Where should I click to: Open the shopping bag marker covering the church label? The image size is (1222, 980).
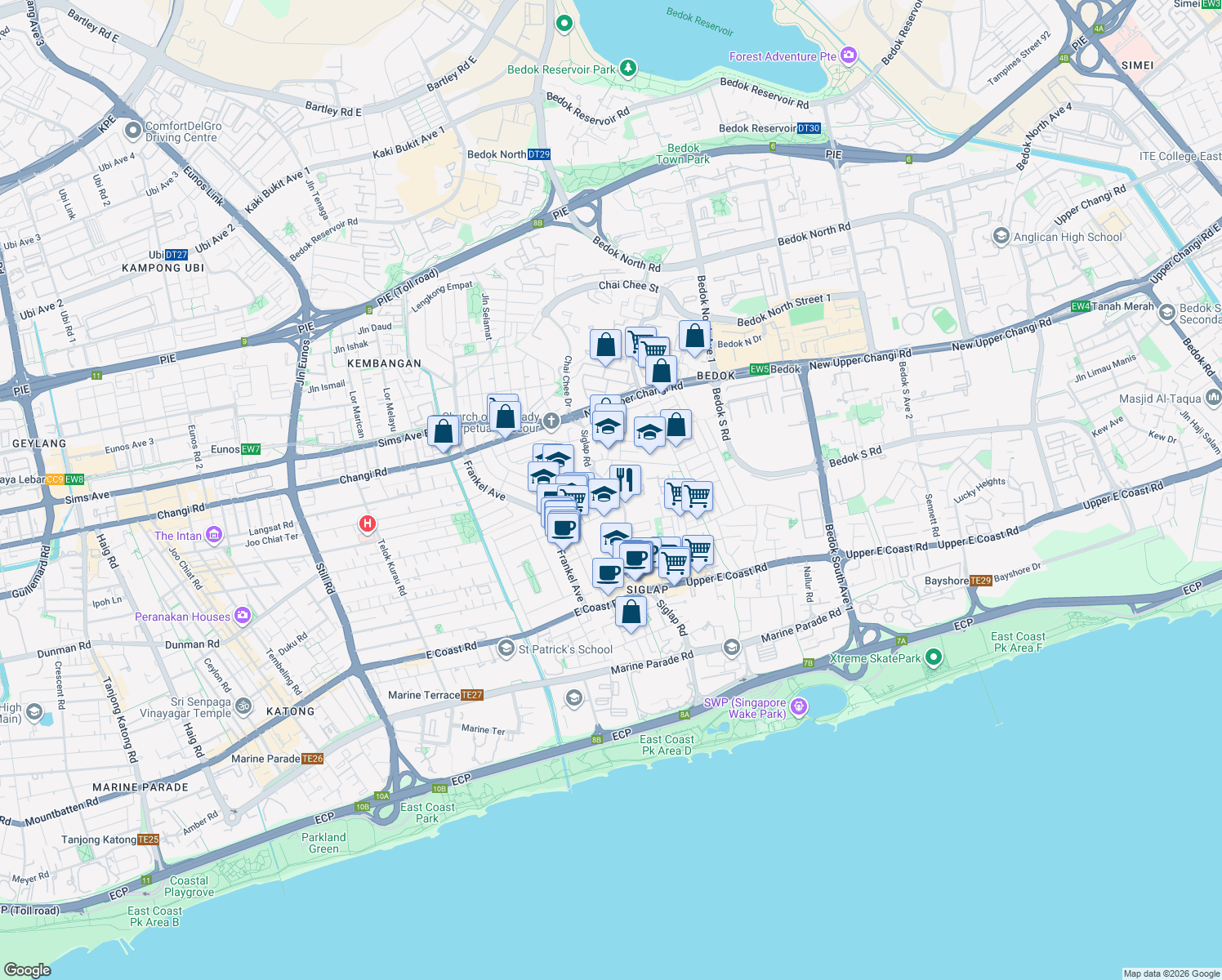pyautogui.click(x=506, y=416)
